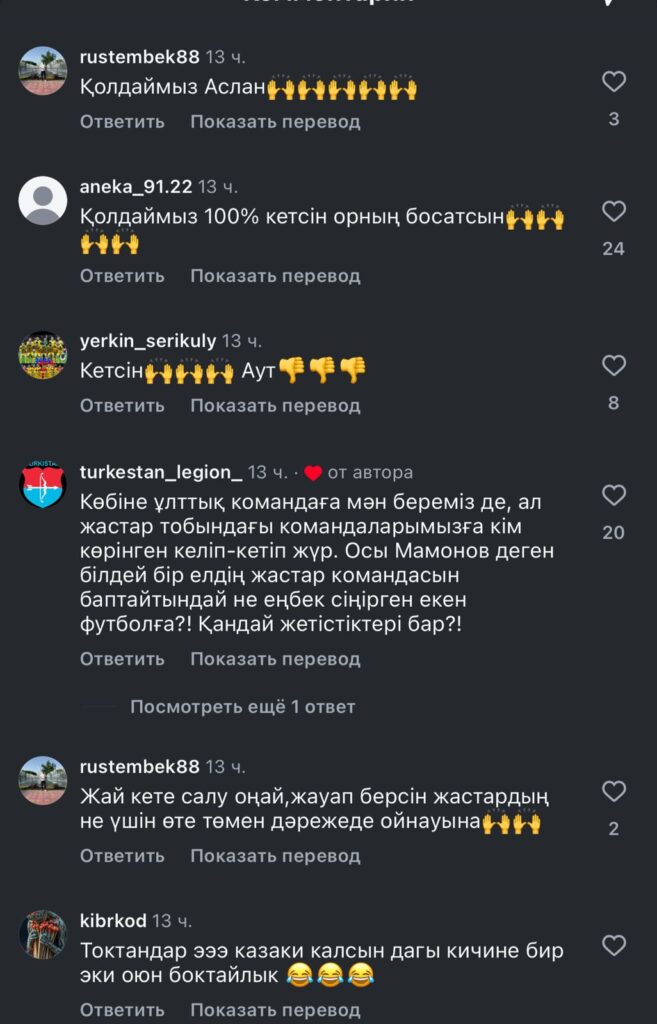
Task: Show translation of kibrkod's comment
Action: pos(275,1010)
